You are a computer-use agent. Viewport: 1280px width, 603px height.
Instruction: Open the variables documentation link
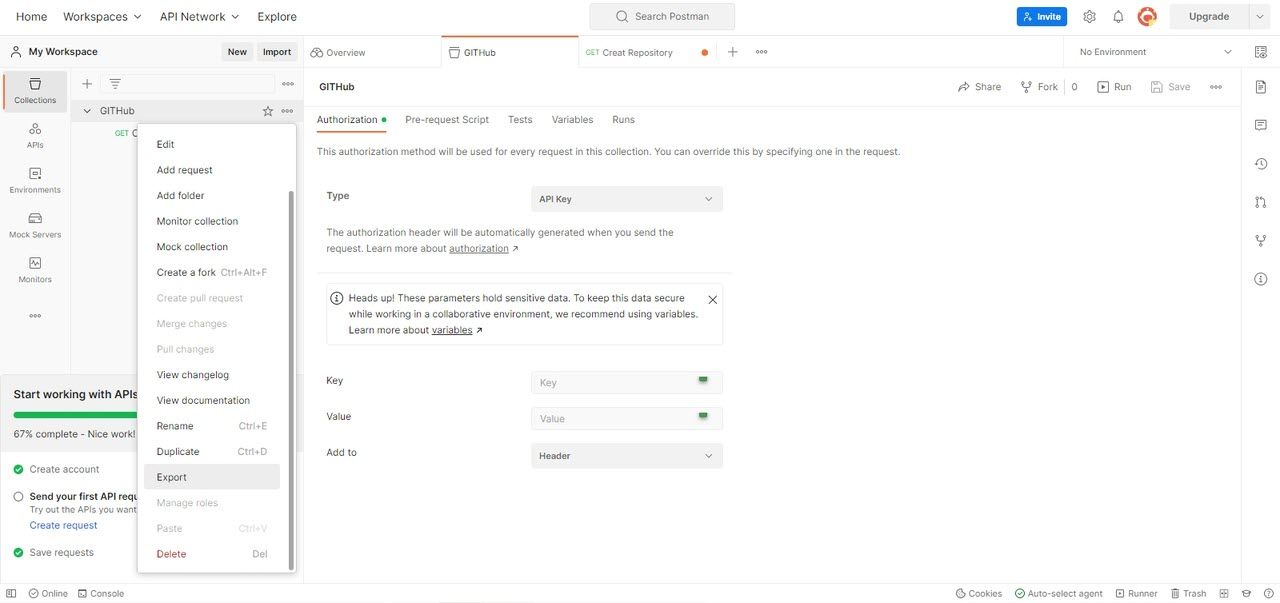[x=451, y=329]
